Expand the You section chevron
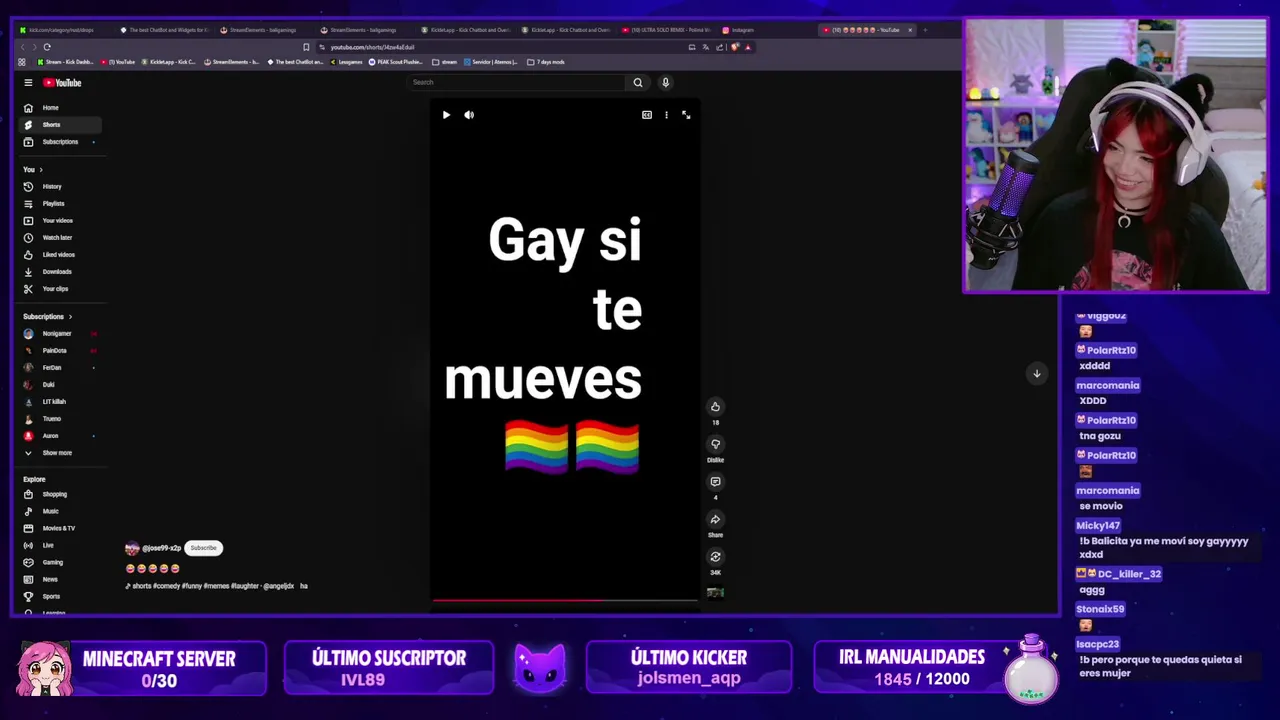This screenshot has width=1280, height=720. coord(41,170)
